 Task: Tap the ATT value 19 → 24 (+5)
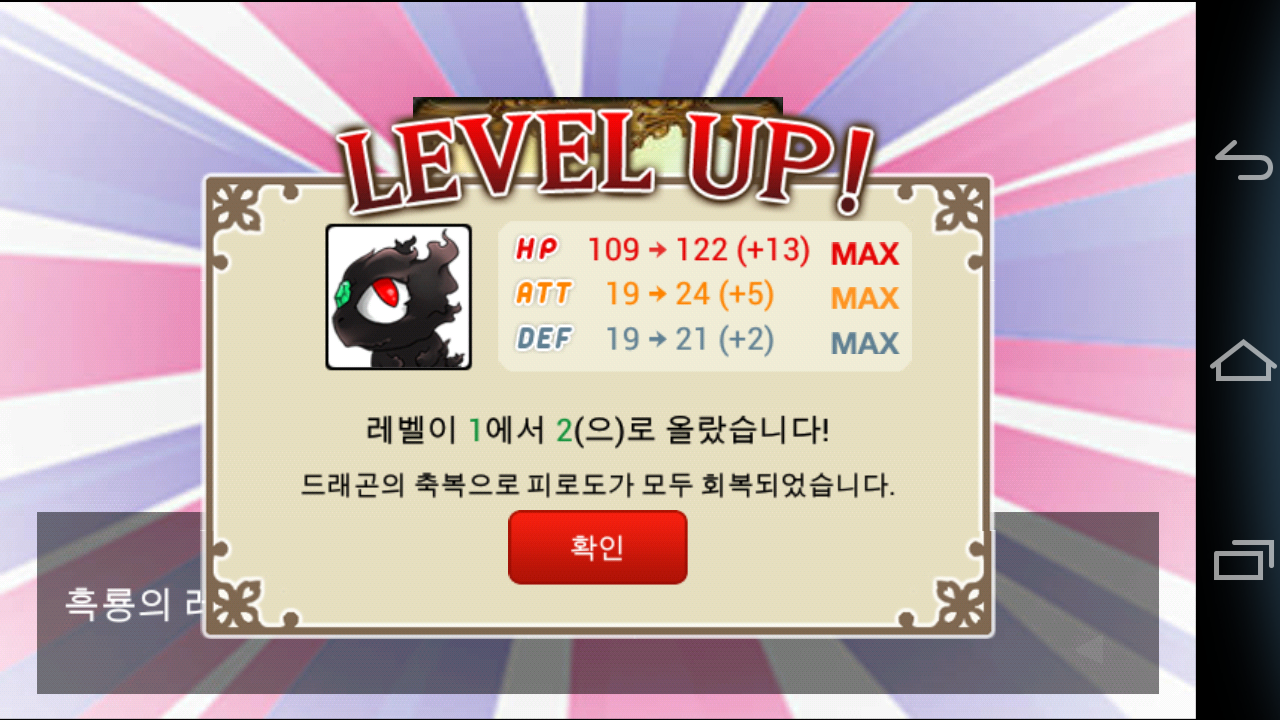pyautogui.click(x=690, y=294)
